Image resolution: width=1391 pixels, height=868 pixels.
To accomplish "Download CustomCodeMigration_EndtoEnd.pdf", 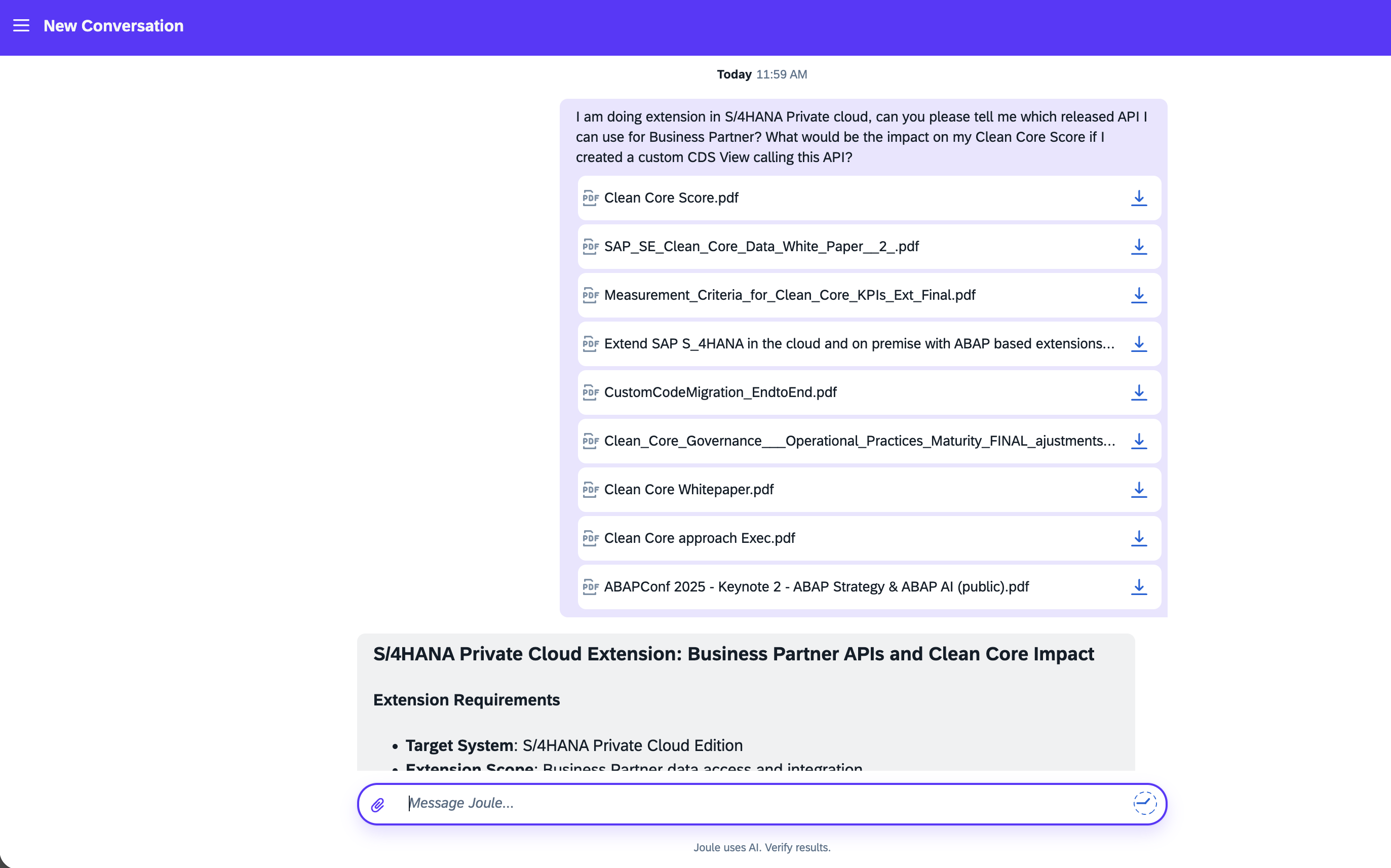I will click(1138, 392).
